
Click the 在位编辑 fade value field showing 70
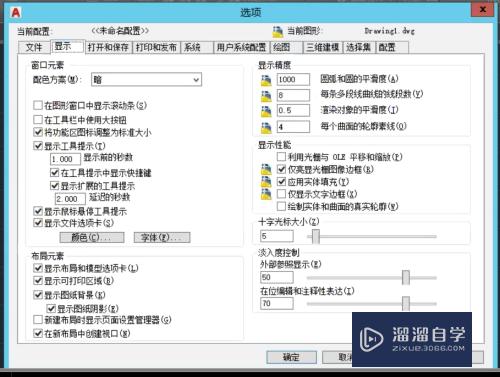(277, 303)
